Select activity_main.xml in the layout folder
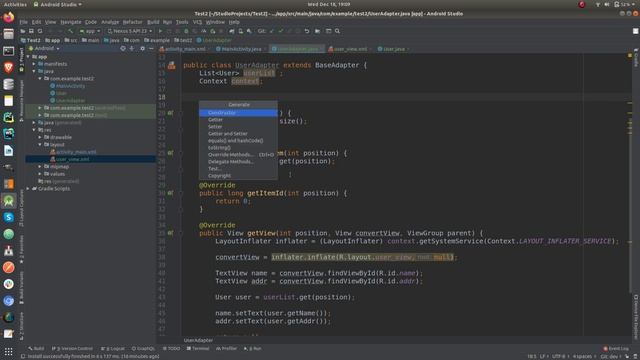 tap(73, 152)
